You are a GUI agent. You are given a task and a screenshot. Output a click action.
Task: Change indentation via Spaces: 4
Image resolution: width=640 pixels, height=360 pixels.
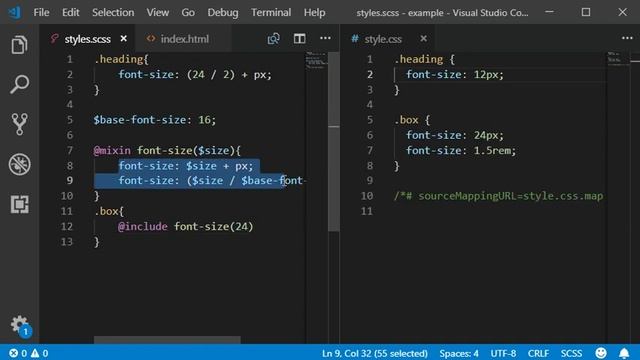click(x=459, y=353)
